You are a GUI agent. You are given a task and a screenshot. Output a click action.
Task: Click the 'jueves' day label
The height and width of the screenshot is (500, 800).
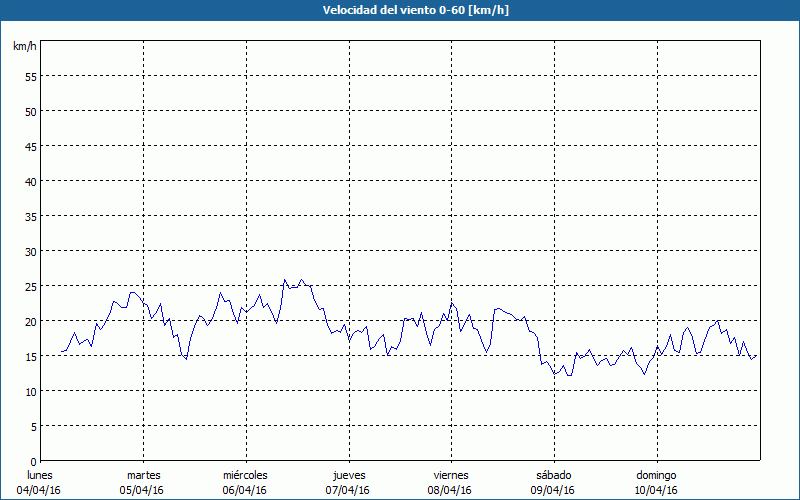tap(348, 475)
